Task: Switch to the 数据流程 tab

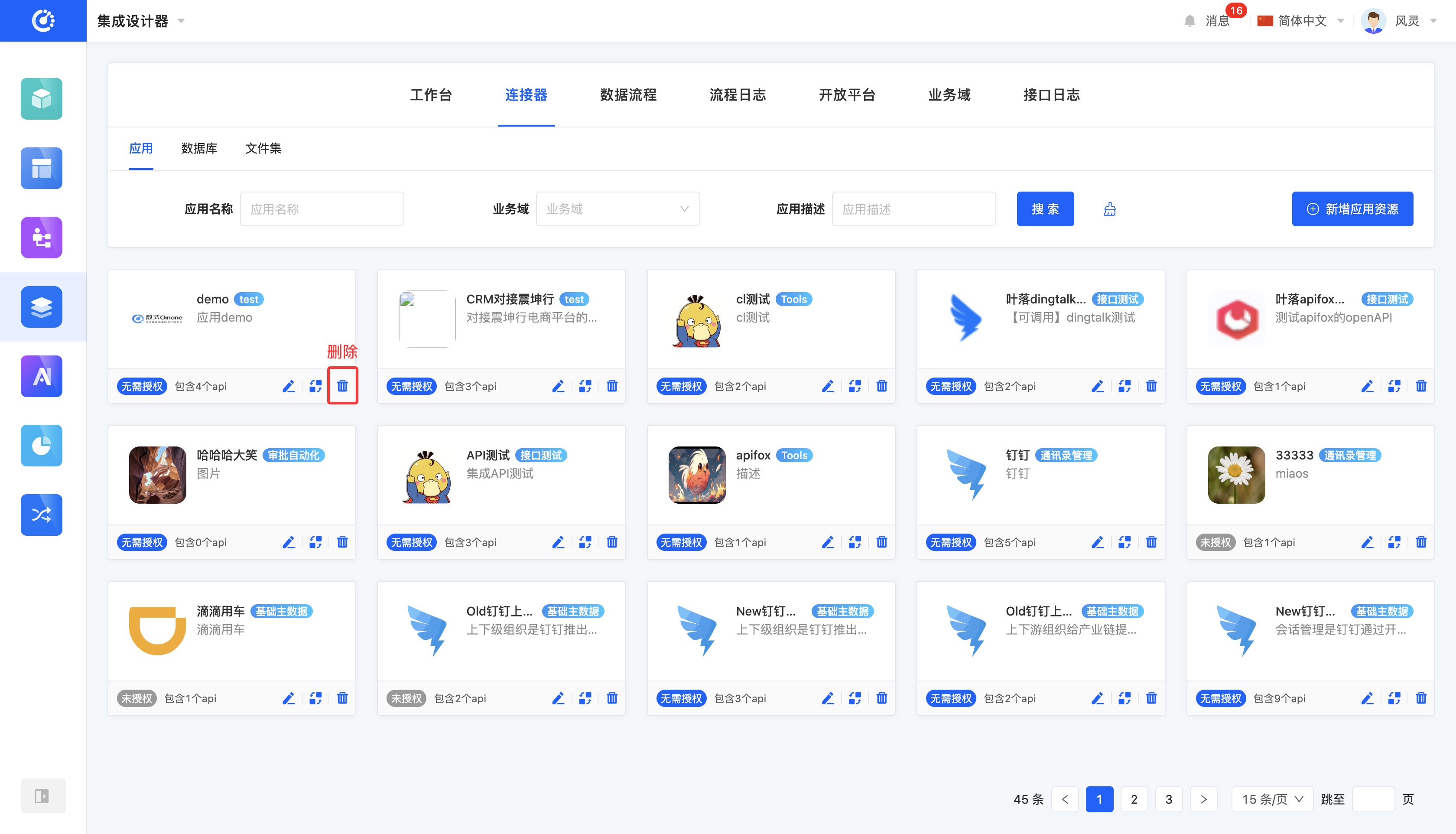Action: [627, 94]
